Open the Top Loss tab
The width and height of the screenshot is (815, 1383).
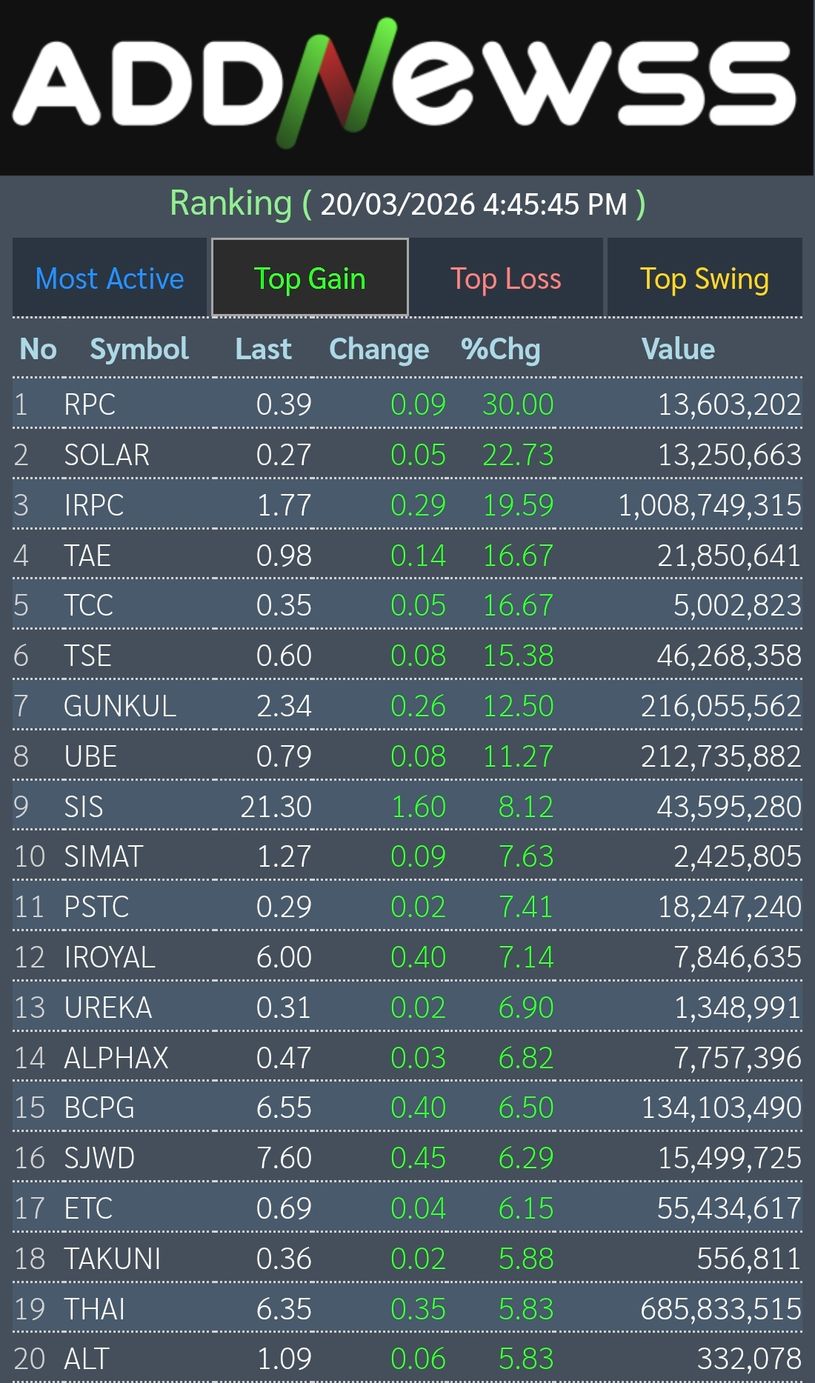505,278
